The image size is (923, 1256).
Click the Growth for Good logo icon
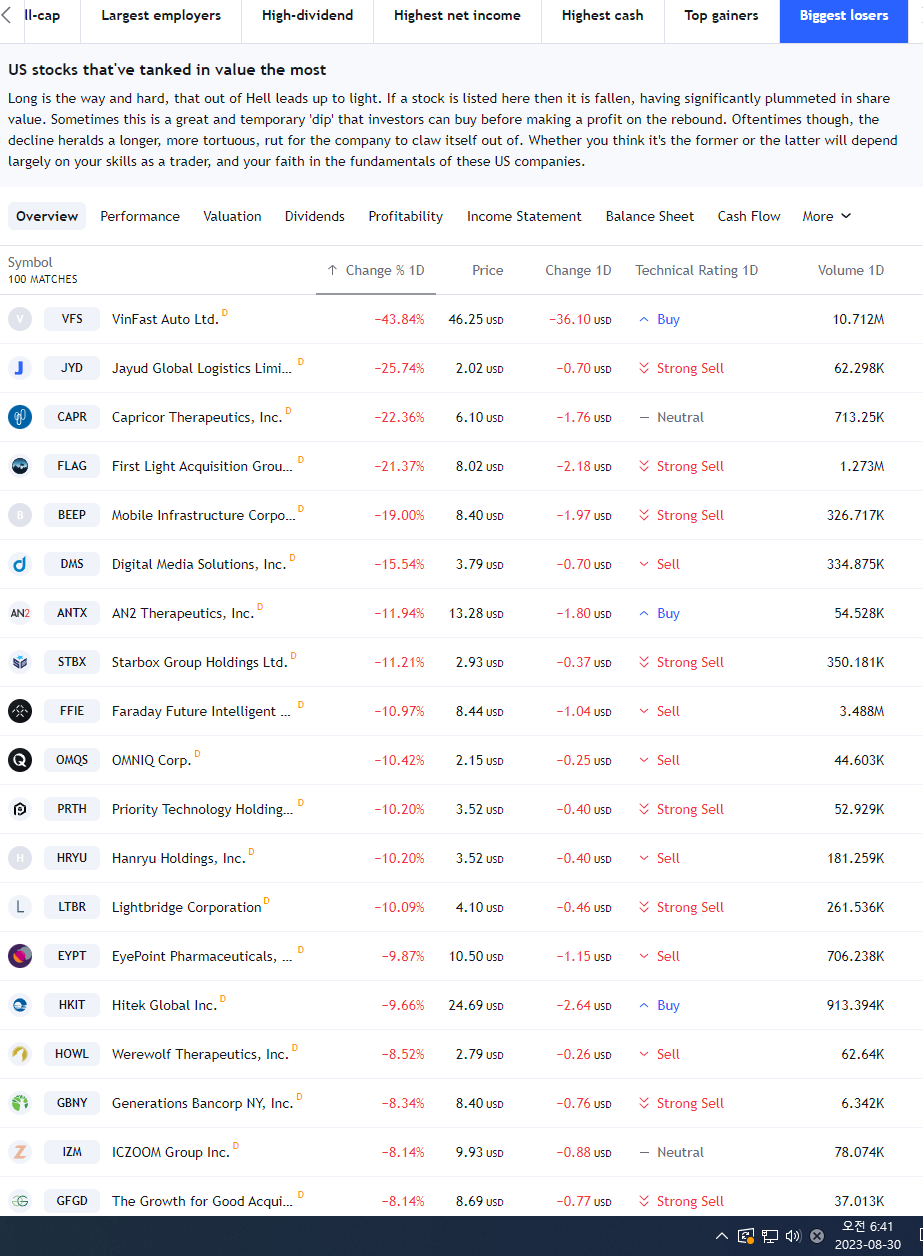(20, 1201)
